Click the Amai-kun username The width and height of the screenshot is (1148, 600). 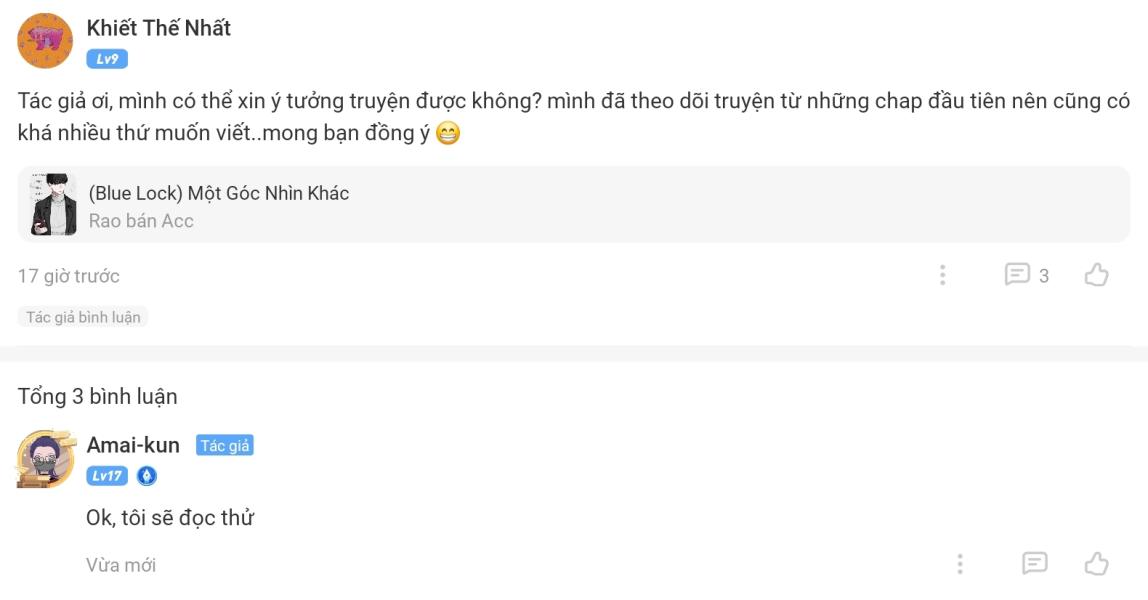pos(133,445)
